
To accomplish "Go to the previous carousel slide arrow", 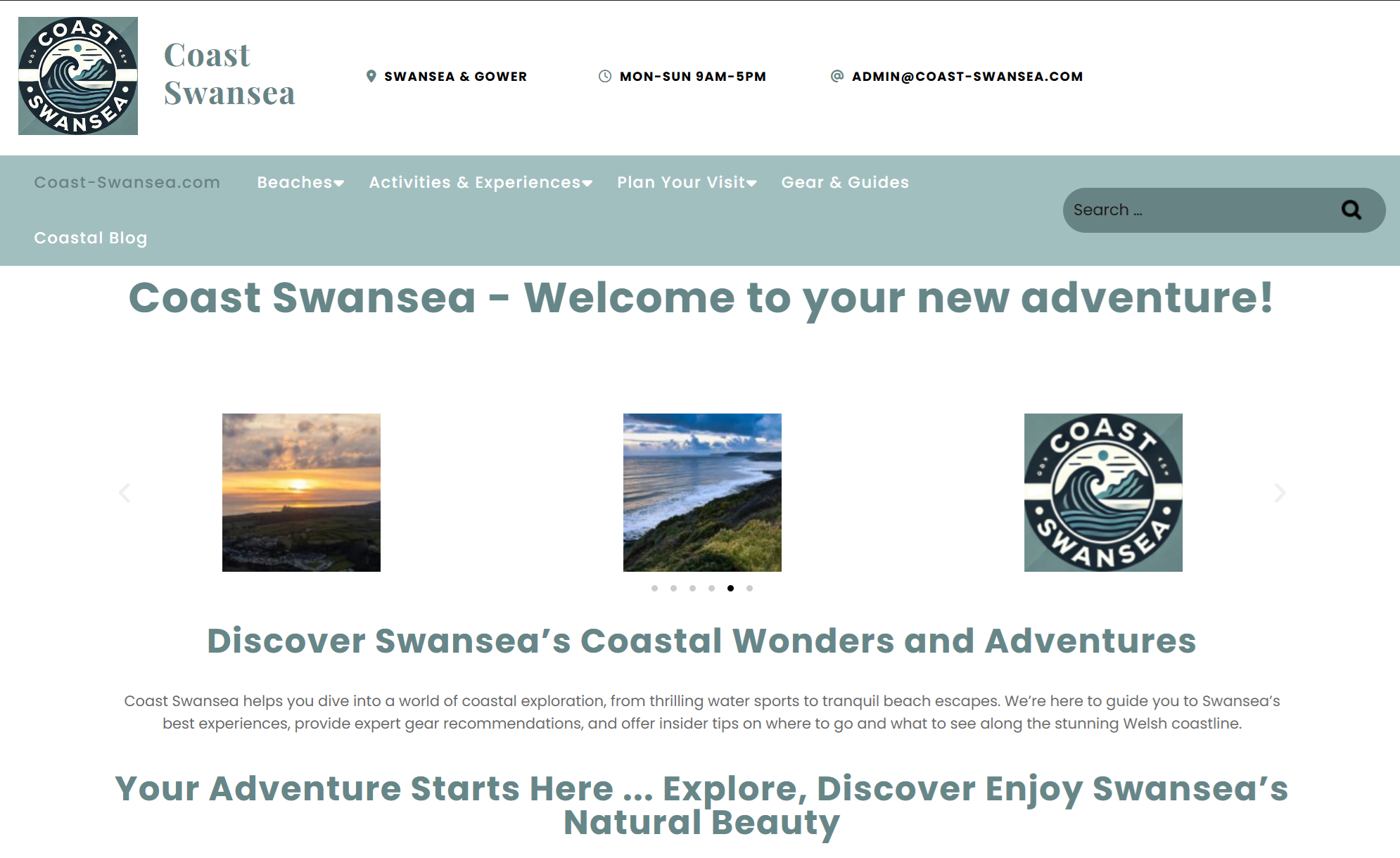I will tap(125, 493).
